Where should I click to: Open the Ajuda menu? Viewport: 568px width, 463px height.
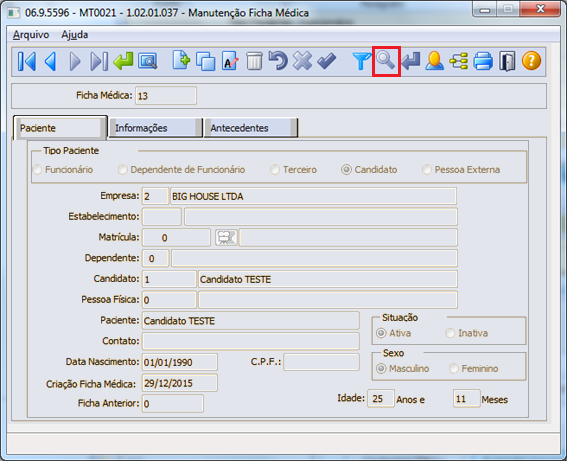[75, 35]
